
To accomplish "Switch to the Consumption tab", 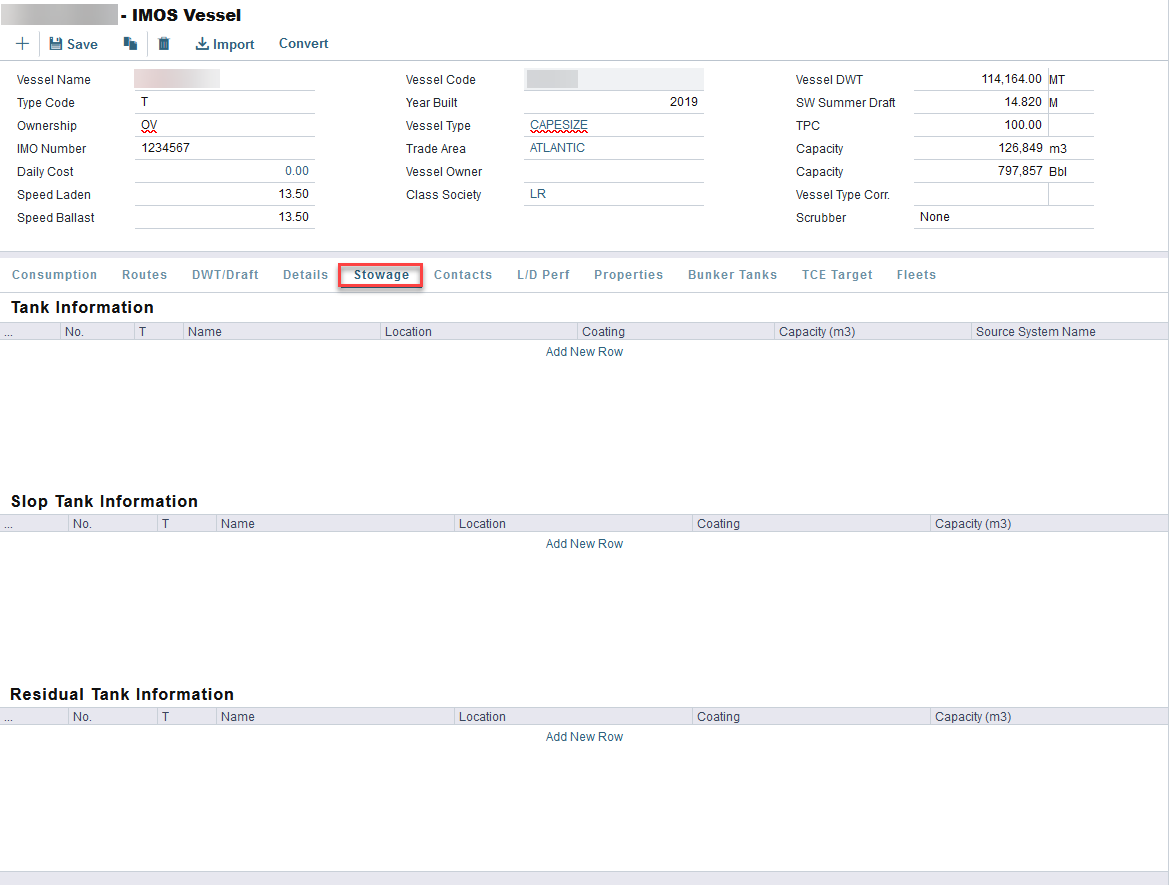I will (54, 275).
